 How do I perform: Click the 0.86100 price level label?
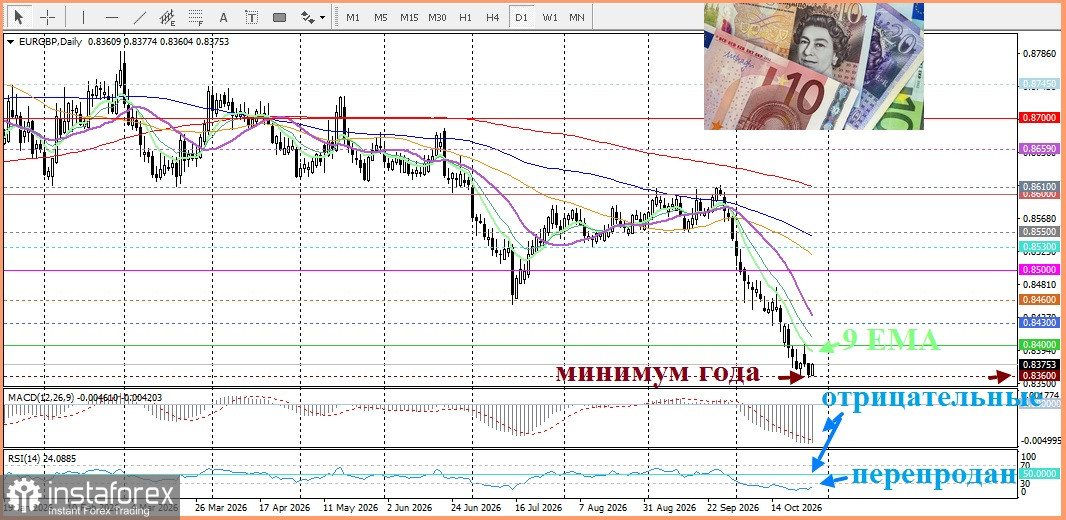pyautogui.click(x=1039, y=186)
